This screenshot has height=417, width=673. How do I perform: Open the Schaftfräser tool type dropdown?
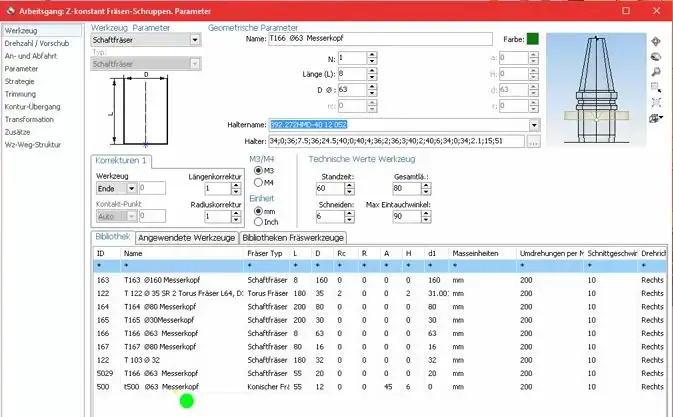[x=195, y=40]
